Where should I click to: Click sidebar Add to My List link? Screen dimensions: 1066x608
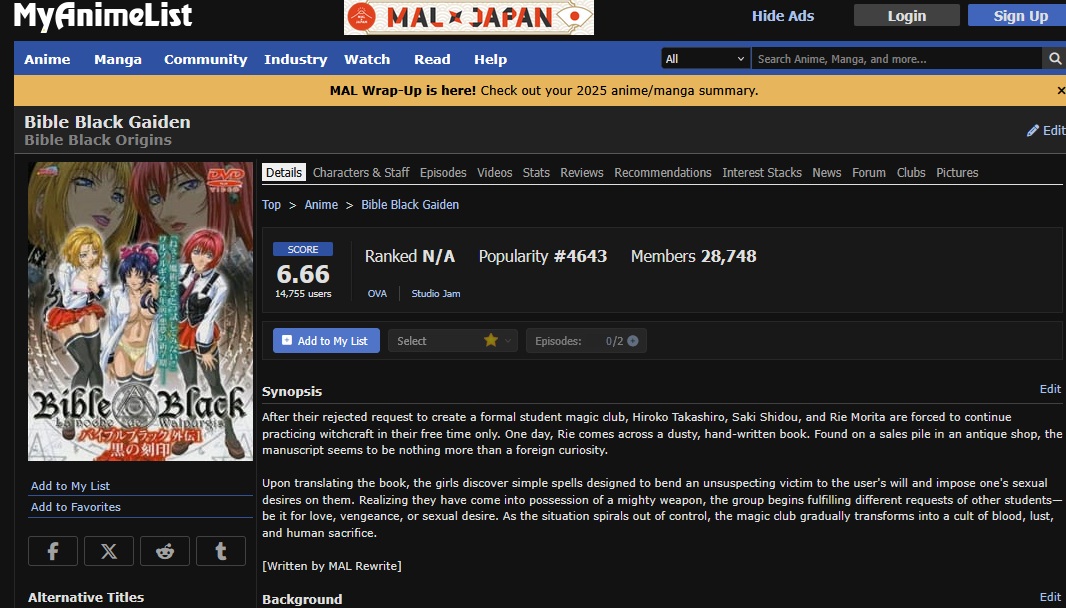[x=70, y=486]
